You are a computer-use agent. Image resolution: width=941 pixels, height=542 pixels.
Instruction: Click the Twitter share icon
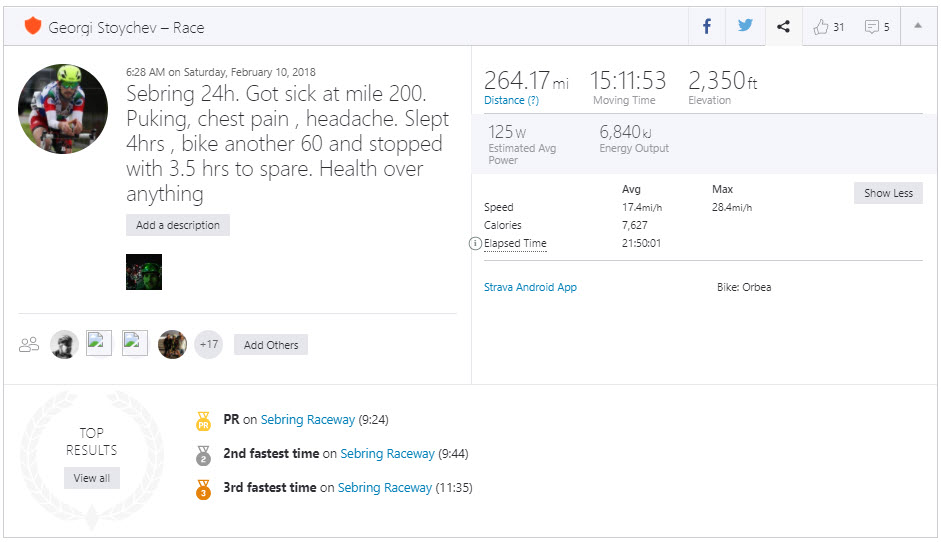click(745, 27)
